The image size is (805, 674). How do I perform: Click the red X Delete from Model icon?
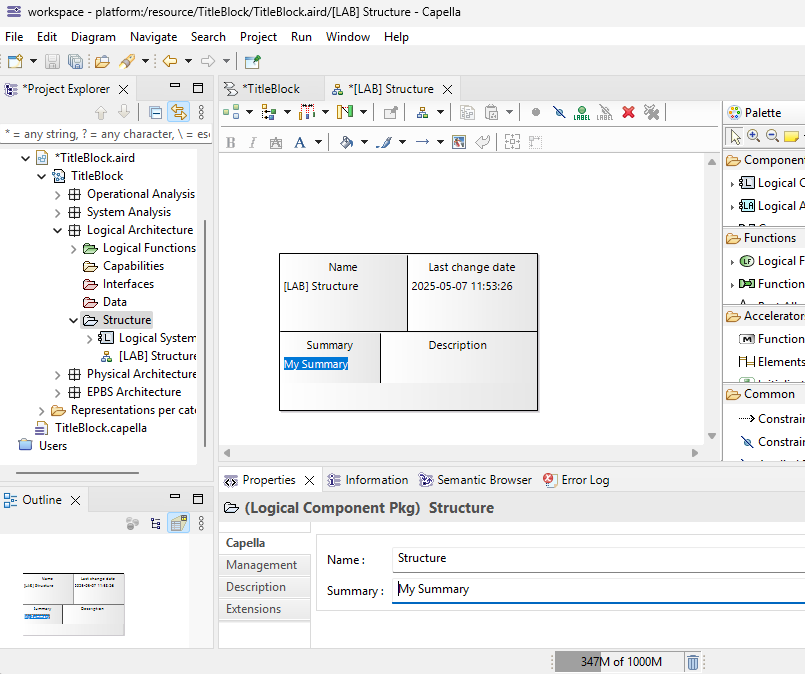coord(628,112)
